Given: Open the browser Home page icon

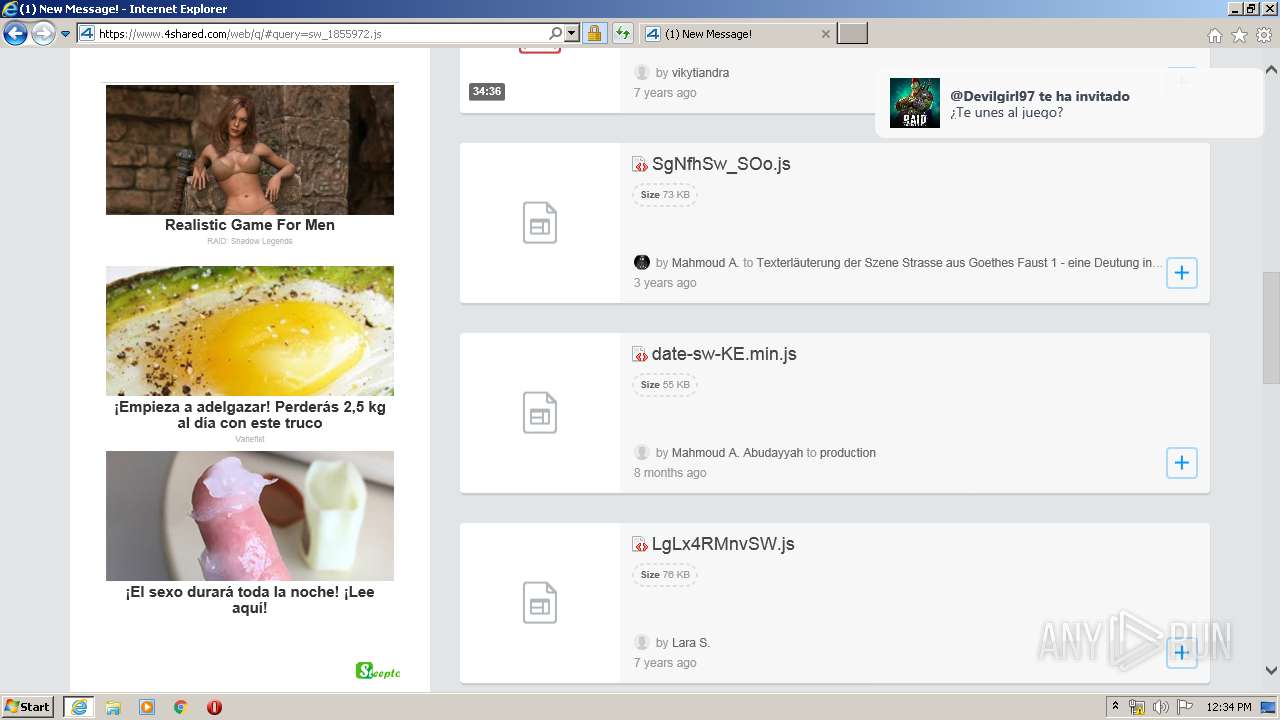Looking at the screenshot, I should [1215, 35].
